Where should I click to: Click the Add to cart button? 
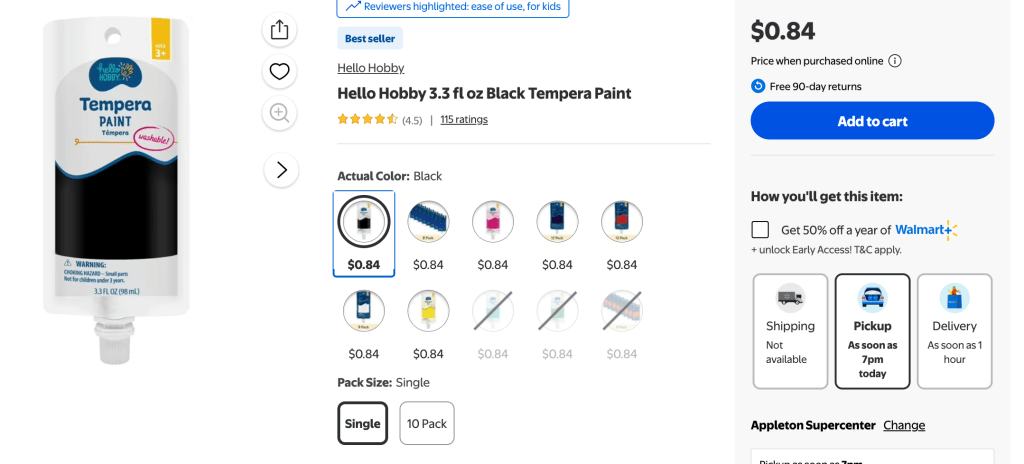pos(872,121)
